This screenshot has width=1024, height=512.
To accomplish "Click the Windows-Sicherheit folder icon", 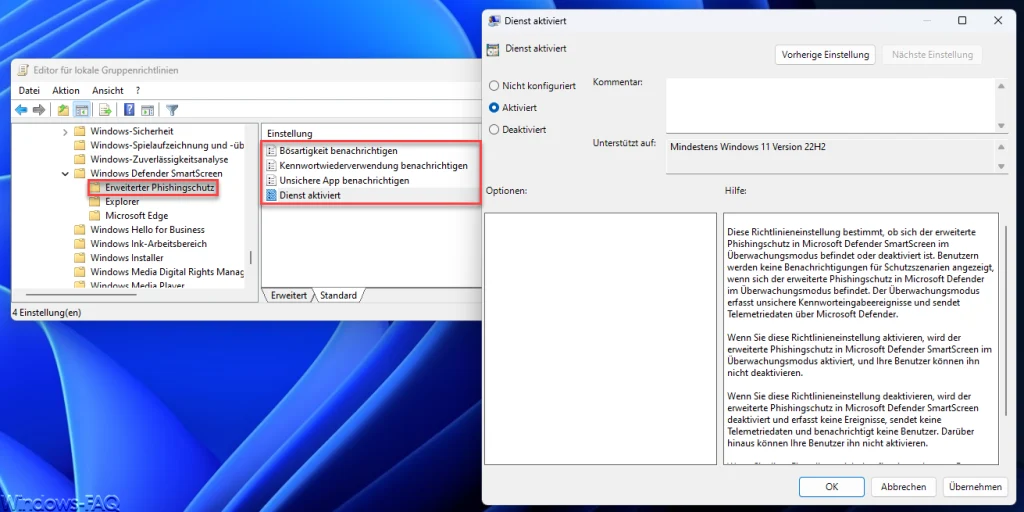I will click(x=80, y=131).
